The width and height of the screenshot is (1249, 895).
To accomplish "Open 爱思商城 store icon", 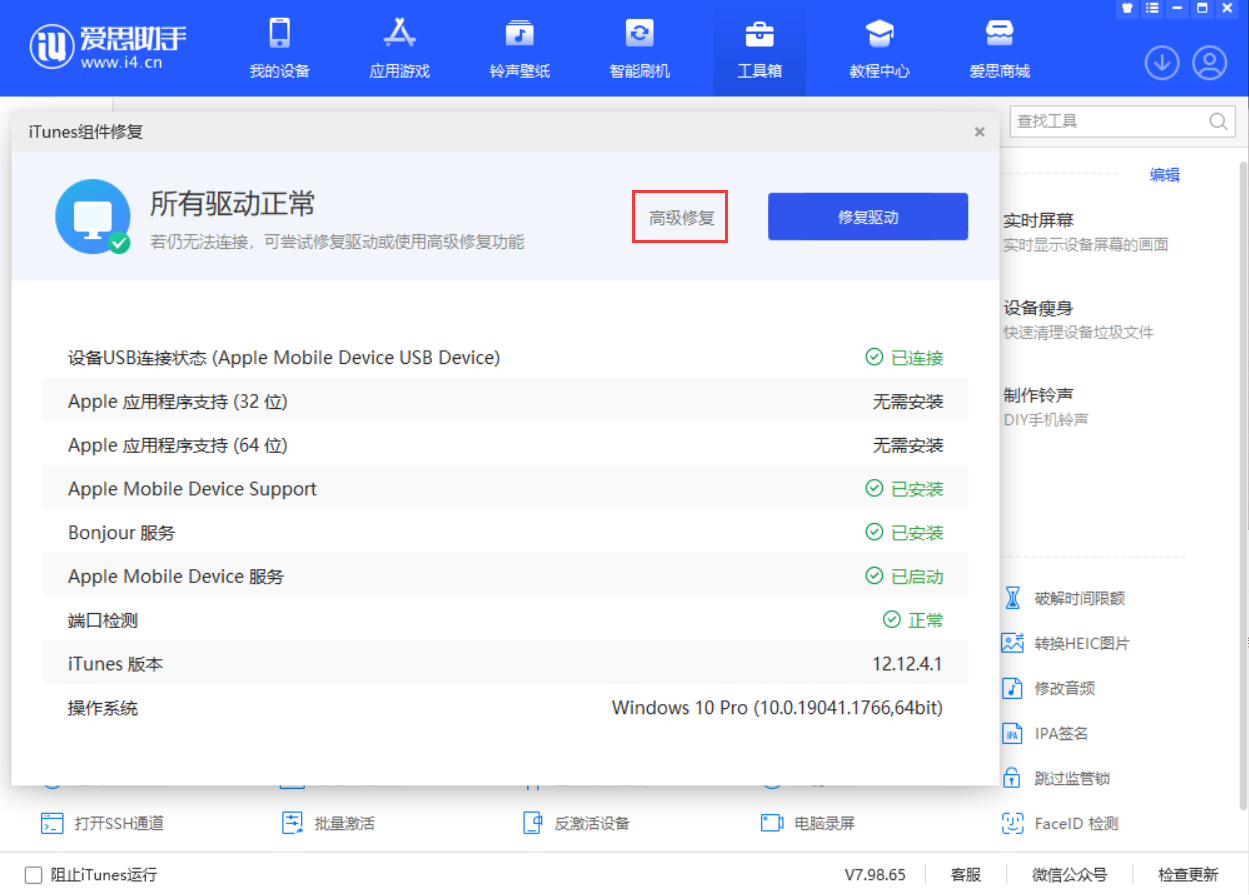I will [999, 34].
